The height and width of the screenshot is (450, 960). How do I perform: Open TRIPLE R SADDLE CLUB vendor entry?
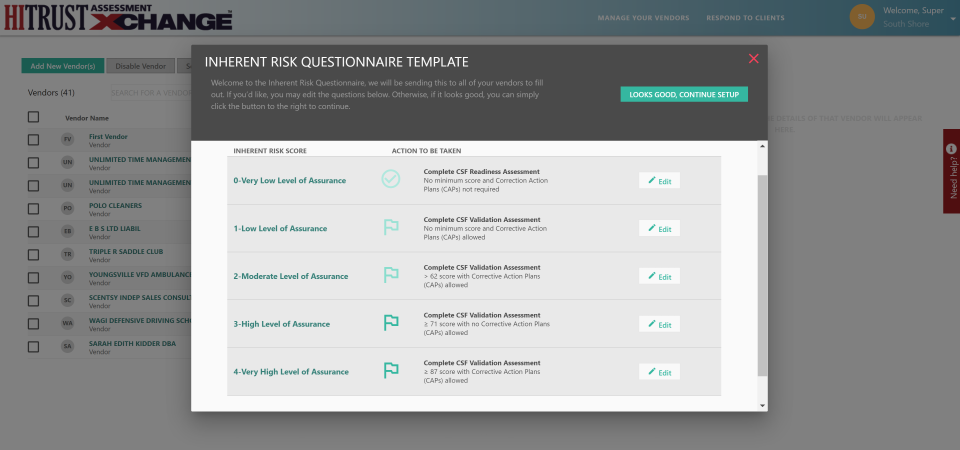click(126, 252)
